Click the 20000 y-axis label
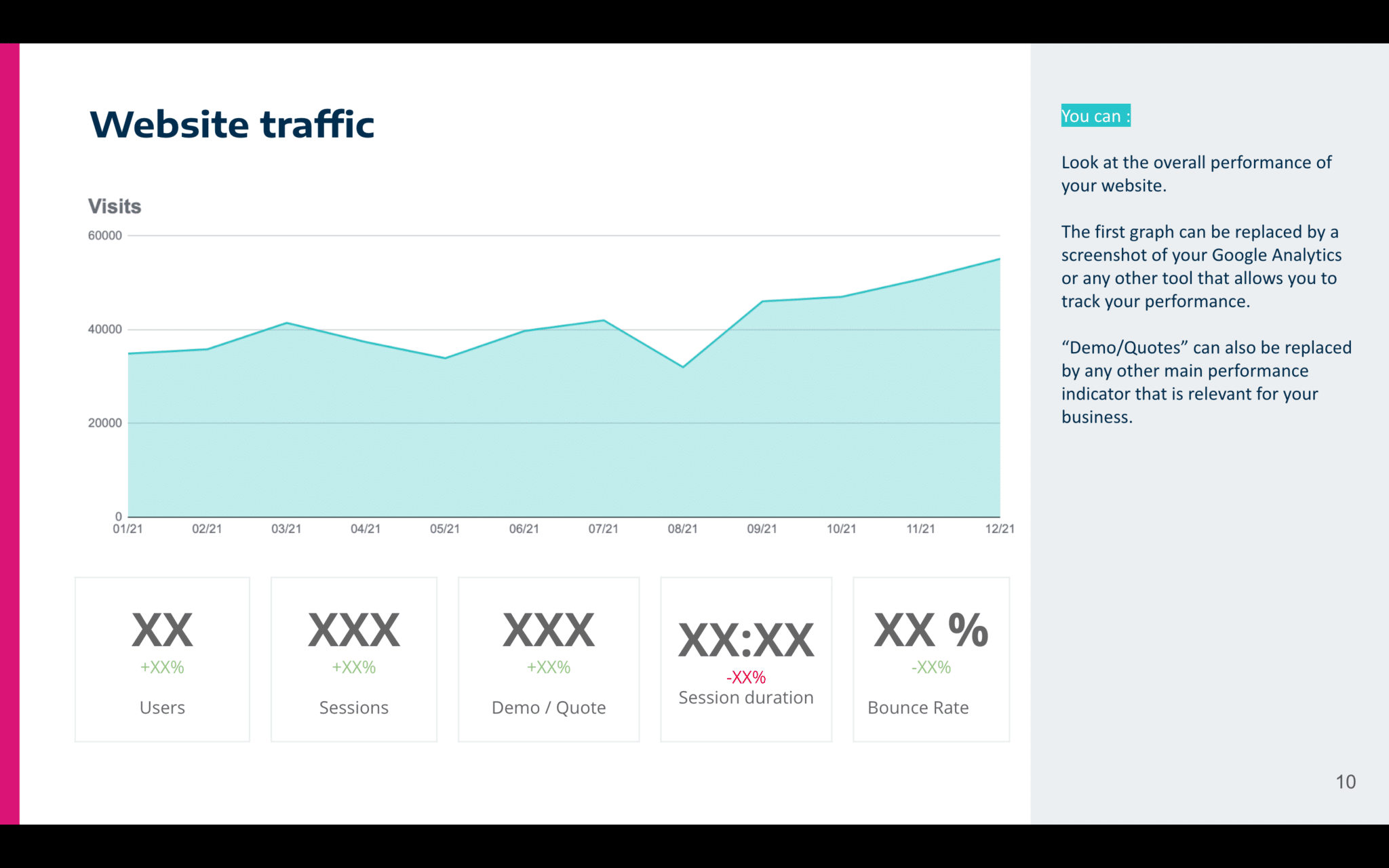1389x868 pixels. (x=105, y=422)
